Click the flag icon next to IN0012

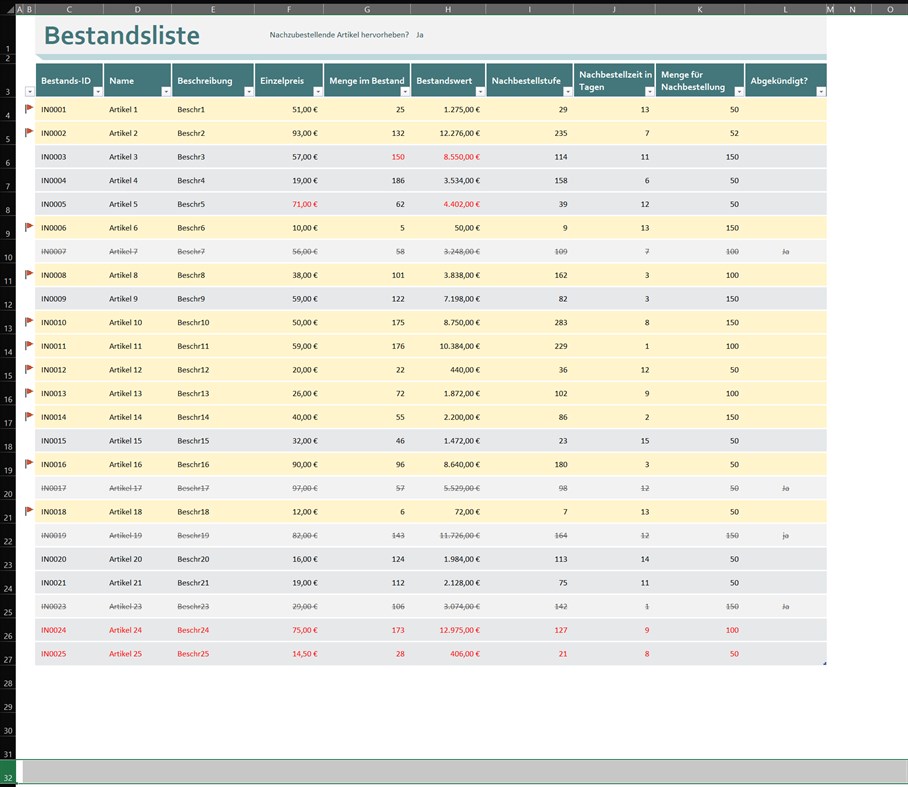tap(29, 369)
